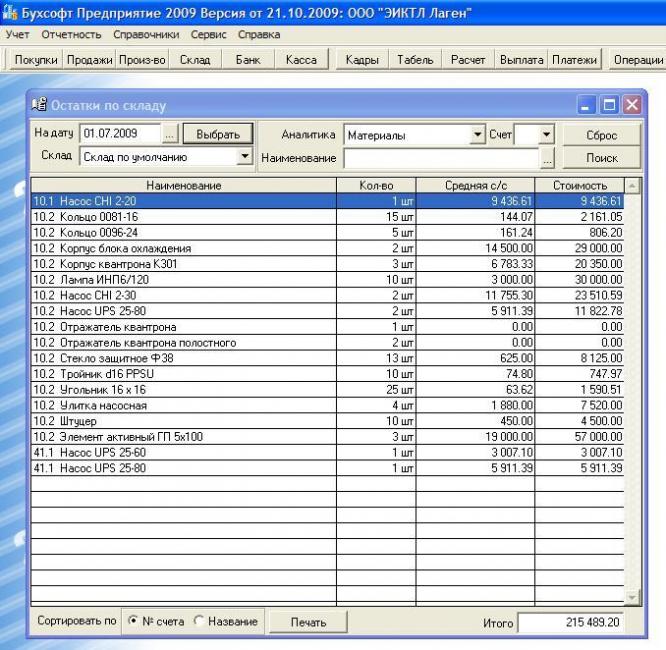Click the Остатки по складу window title icon
Viewport: 666px width, 650px height.
pos(40,105)
